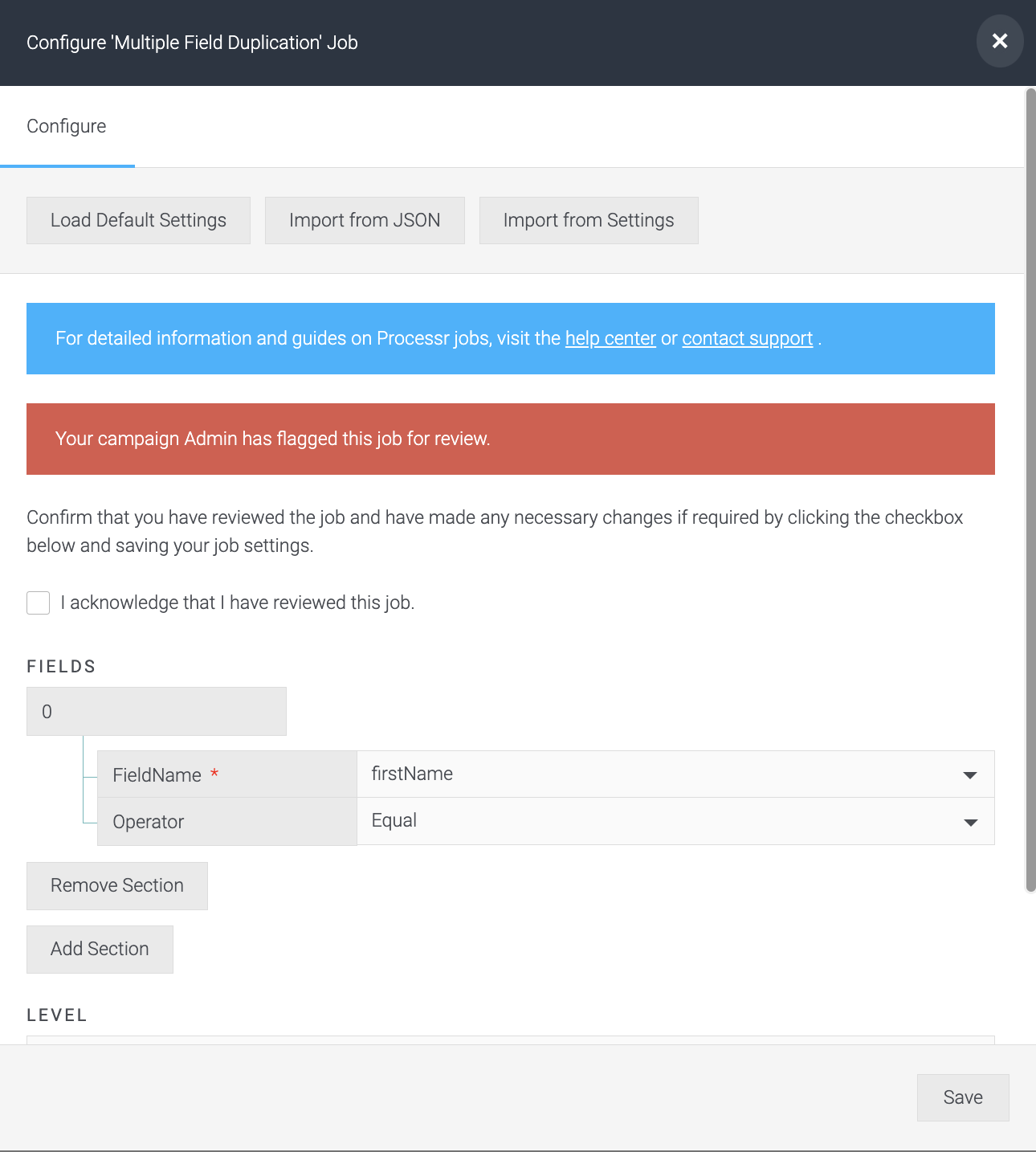Open the contact support link
The image size is (1036, 1152).
(x=747, y=338)
